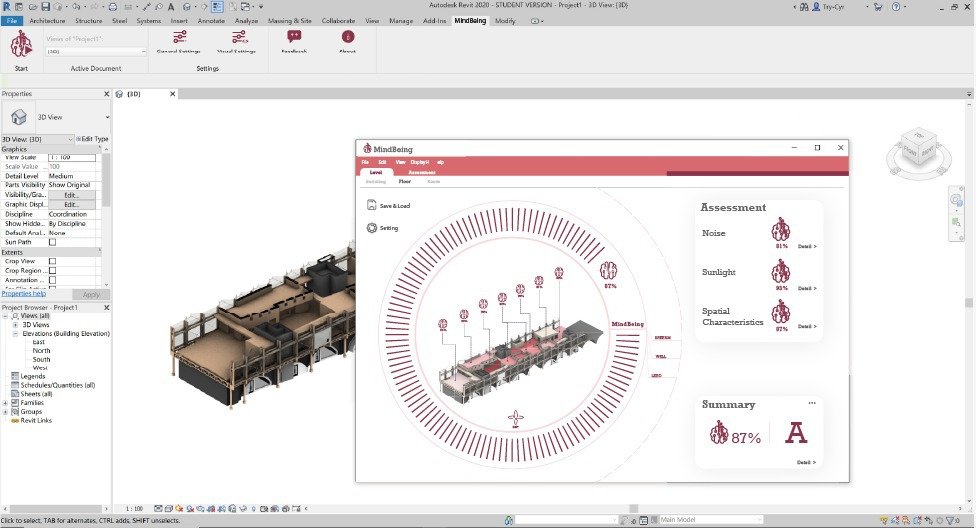
Task: Toggle the Sun Path checkbox
Action: coord(52,242)
